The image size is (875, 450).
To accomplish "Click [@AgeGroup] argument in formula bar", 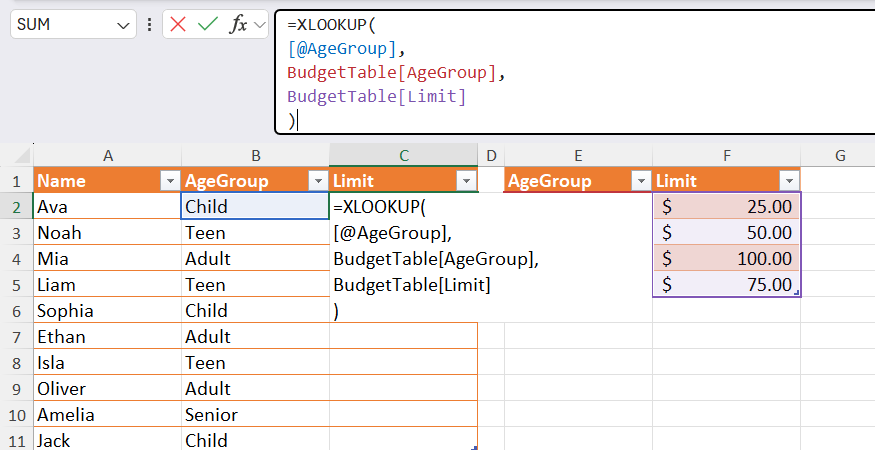I will pos(342,49).
